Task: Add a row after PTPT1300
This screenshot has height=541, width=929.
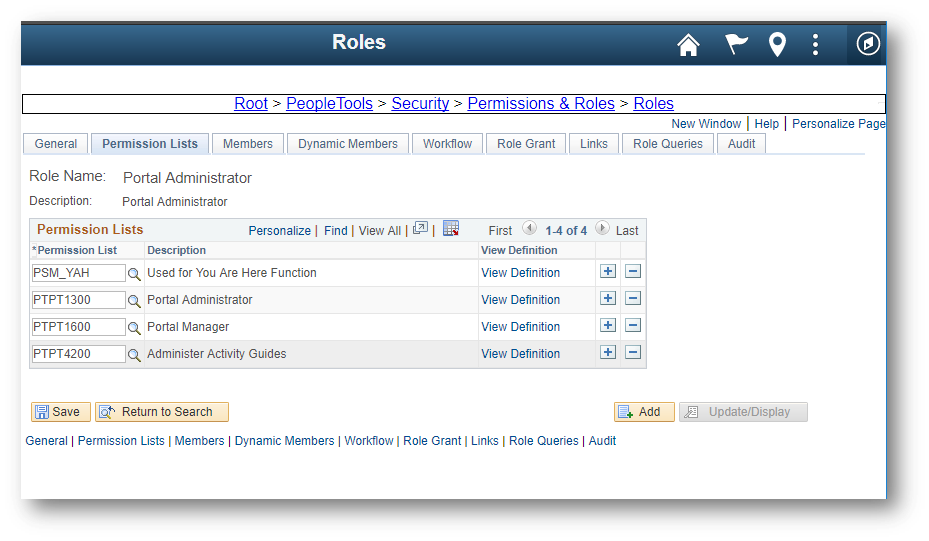Action: tap(608, 298)
